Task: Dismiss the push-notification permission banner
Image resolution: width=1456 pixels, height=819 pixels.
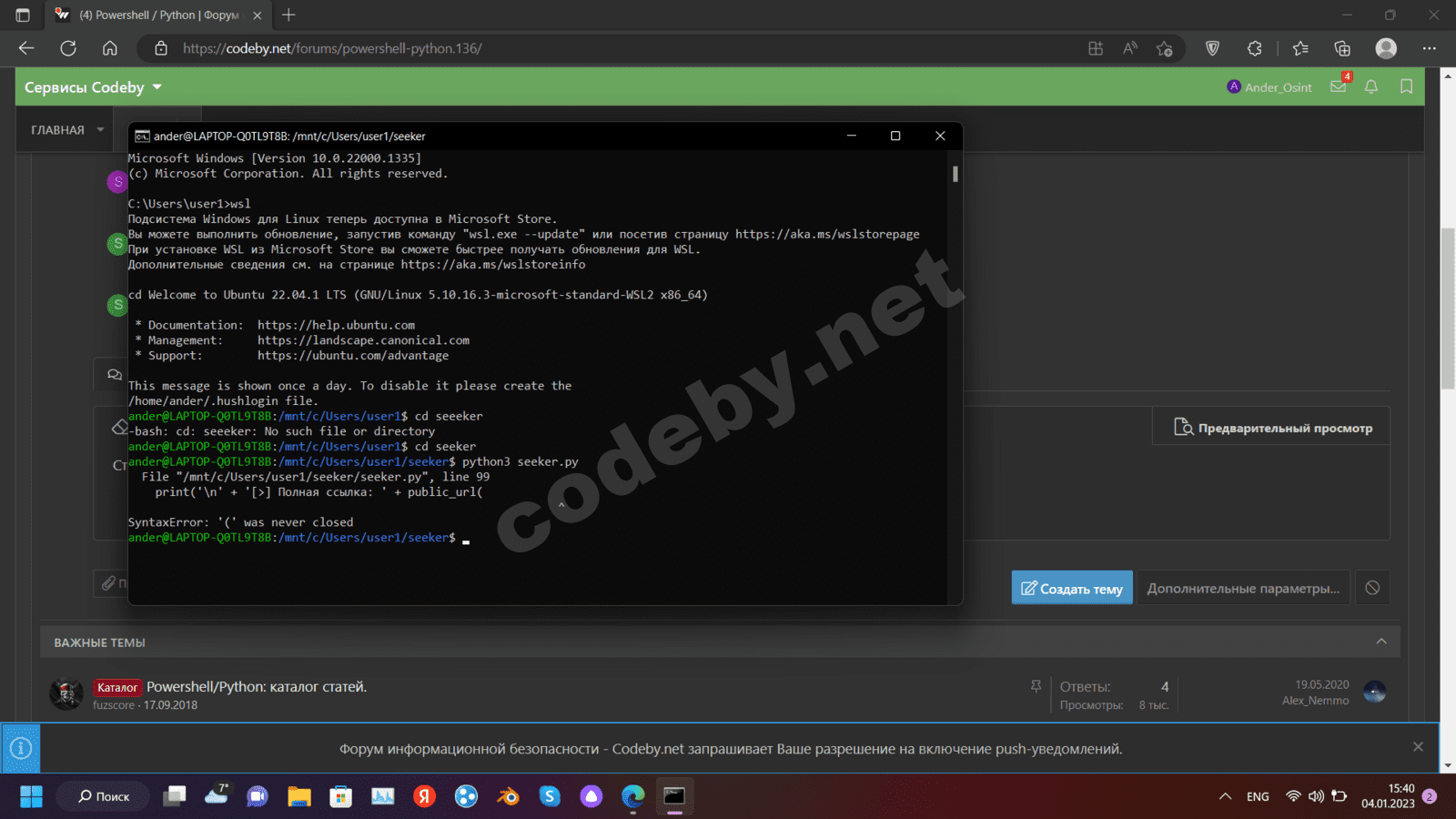Action: pos(1417,747)
